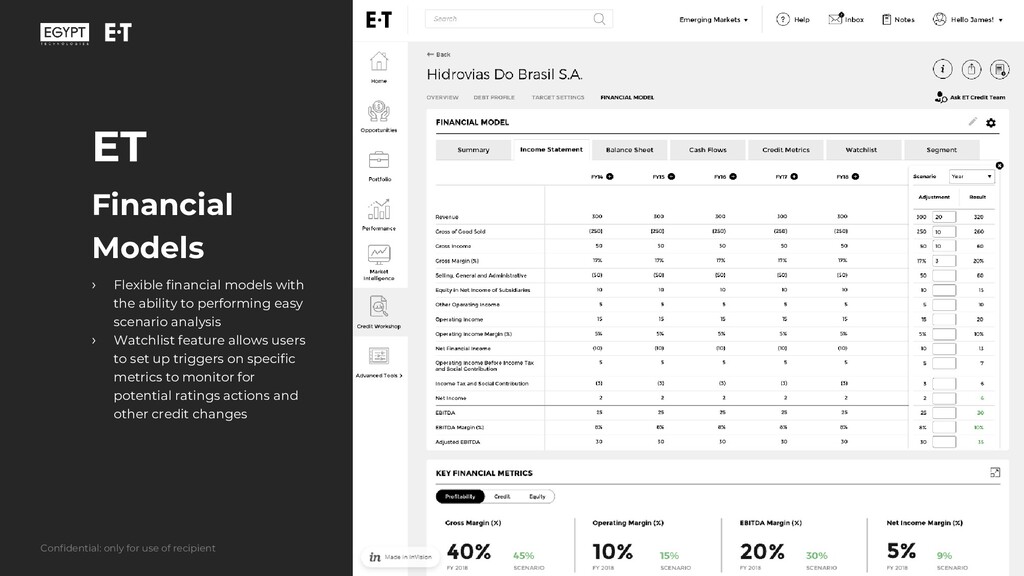This screenshot has width=1024, height=576.
Task: Click the Made in InVision badge
Action: (399, 557)
